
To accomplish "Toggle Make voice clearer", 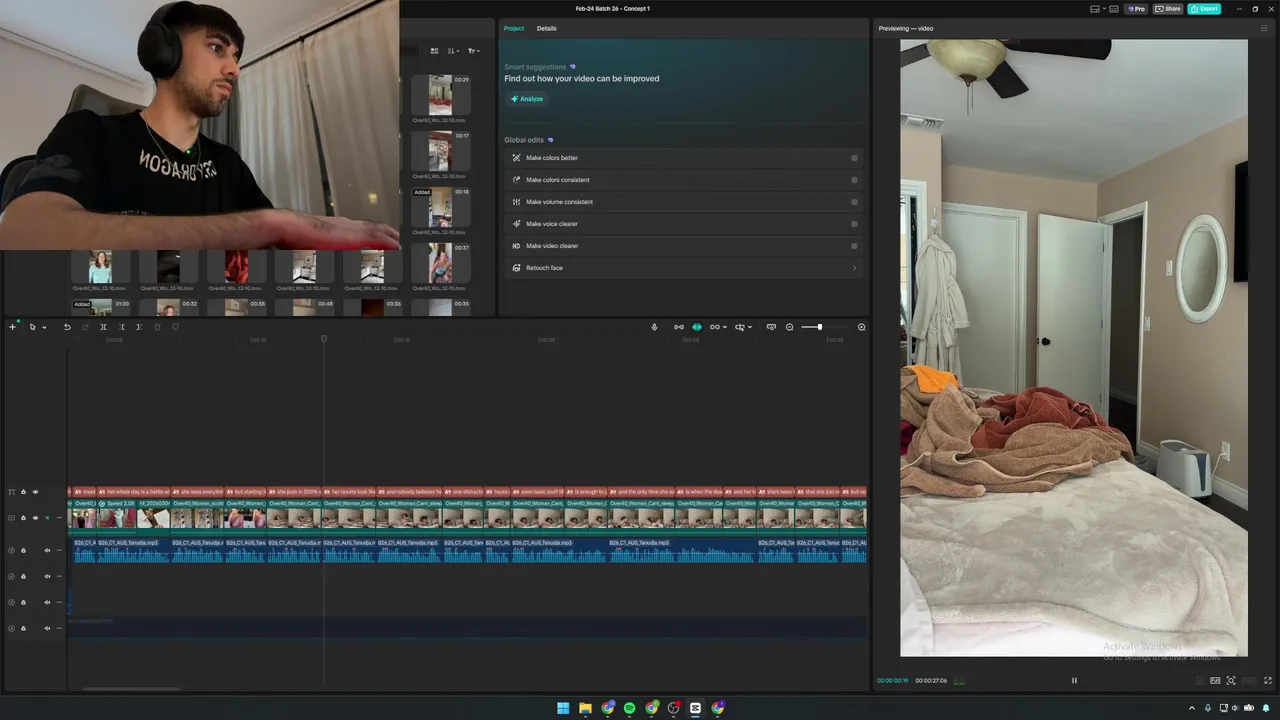I will tap(854, 224).
